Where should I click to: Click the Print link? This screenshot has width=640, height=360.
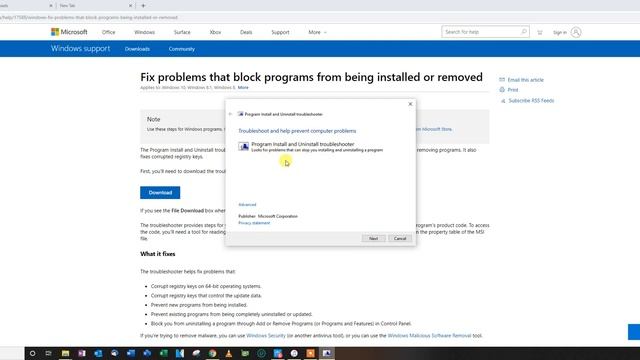point(513,90)
